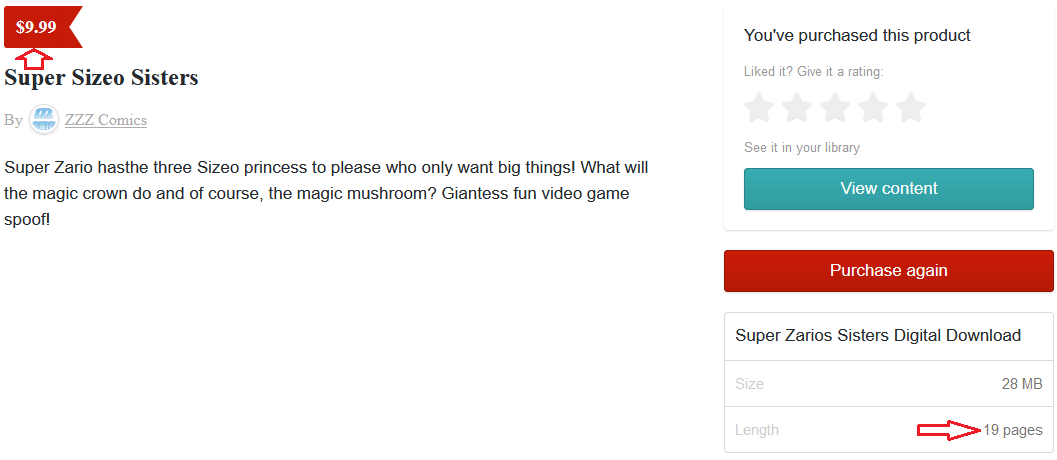Click the You've purchased this product heading
This screenshot has width=1057, height=460.
(857, 36)
